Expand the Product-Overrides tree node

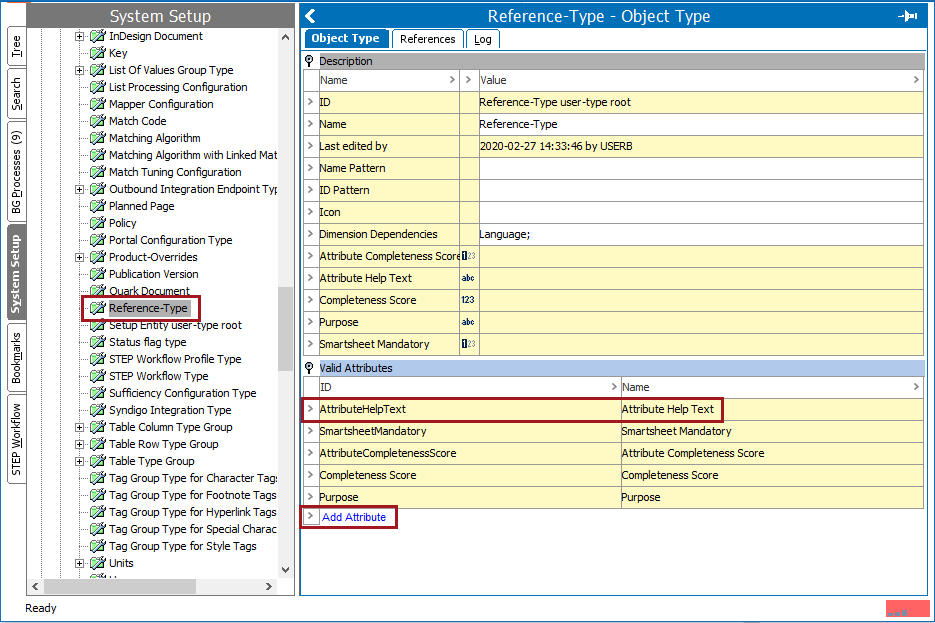(x=80, y=257)
